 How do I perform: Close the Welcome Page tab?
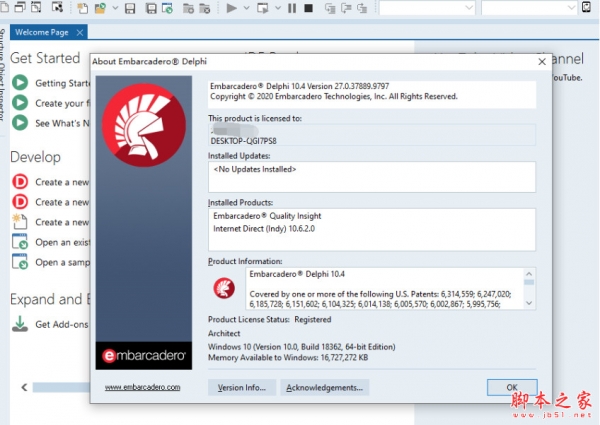80,33
